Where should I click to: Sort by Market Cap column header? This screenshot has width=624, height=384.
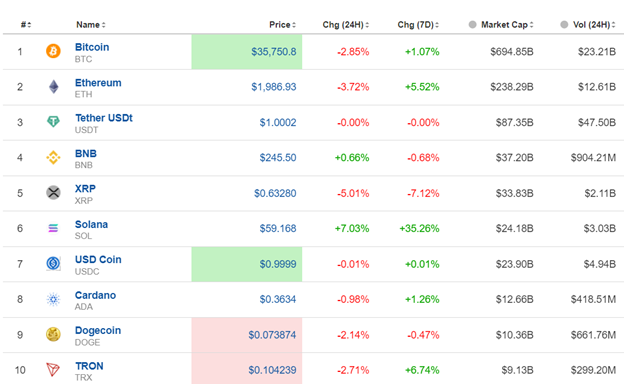[507, 25]
